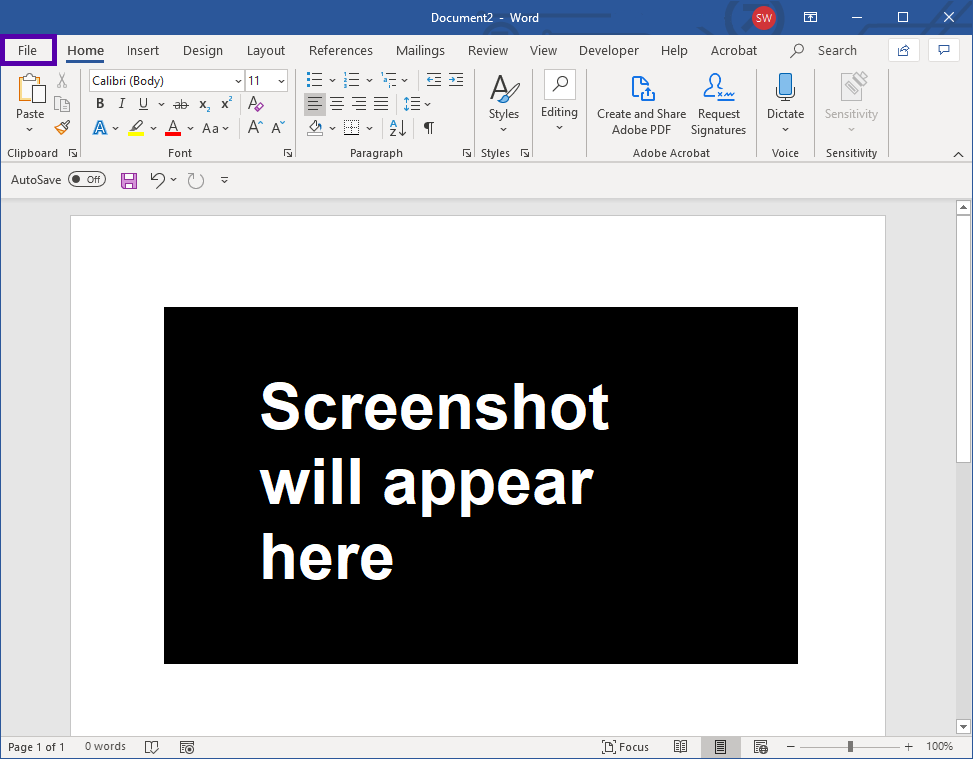Undo the last action
Screen dimensions: 973x759
pyautogui.click(x=158, y=181)
